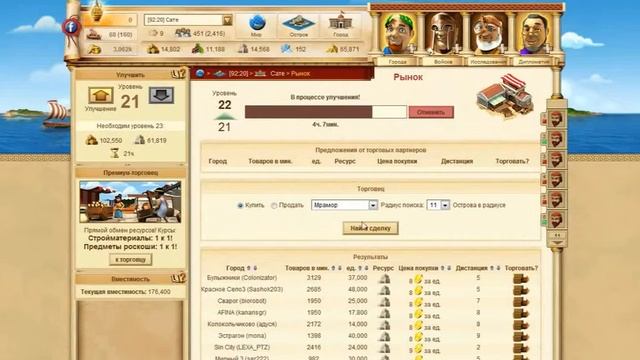Click the ambrosia amphora icon
The height and width of the screenshot is (360, 640).
[96, 11]
